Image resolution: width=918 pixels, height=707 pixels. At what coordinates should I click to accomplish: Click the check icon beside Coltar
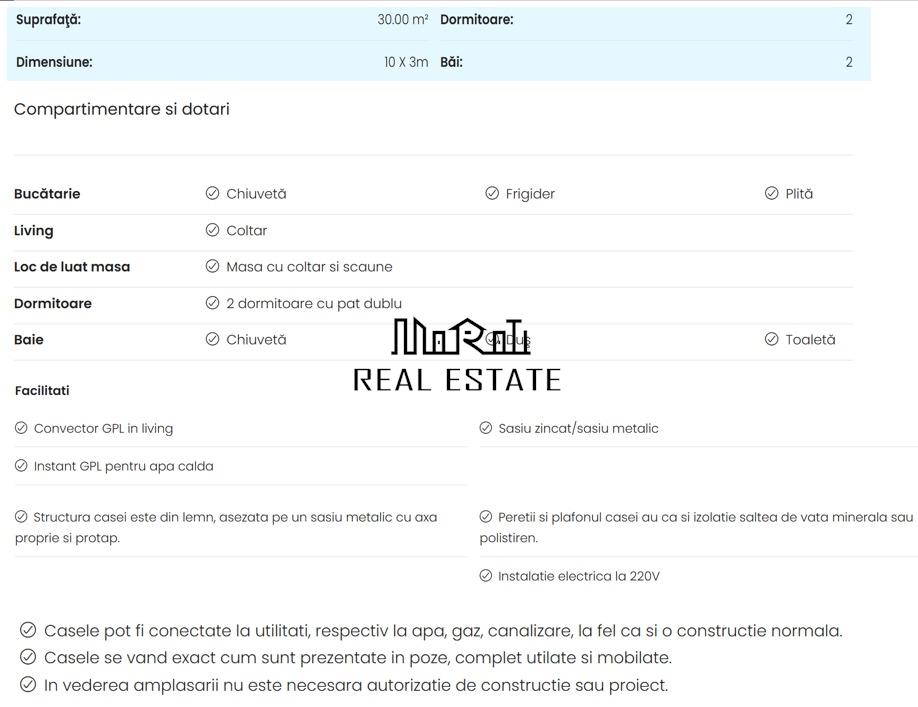click(212, 230)
